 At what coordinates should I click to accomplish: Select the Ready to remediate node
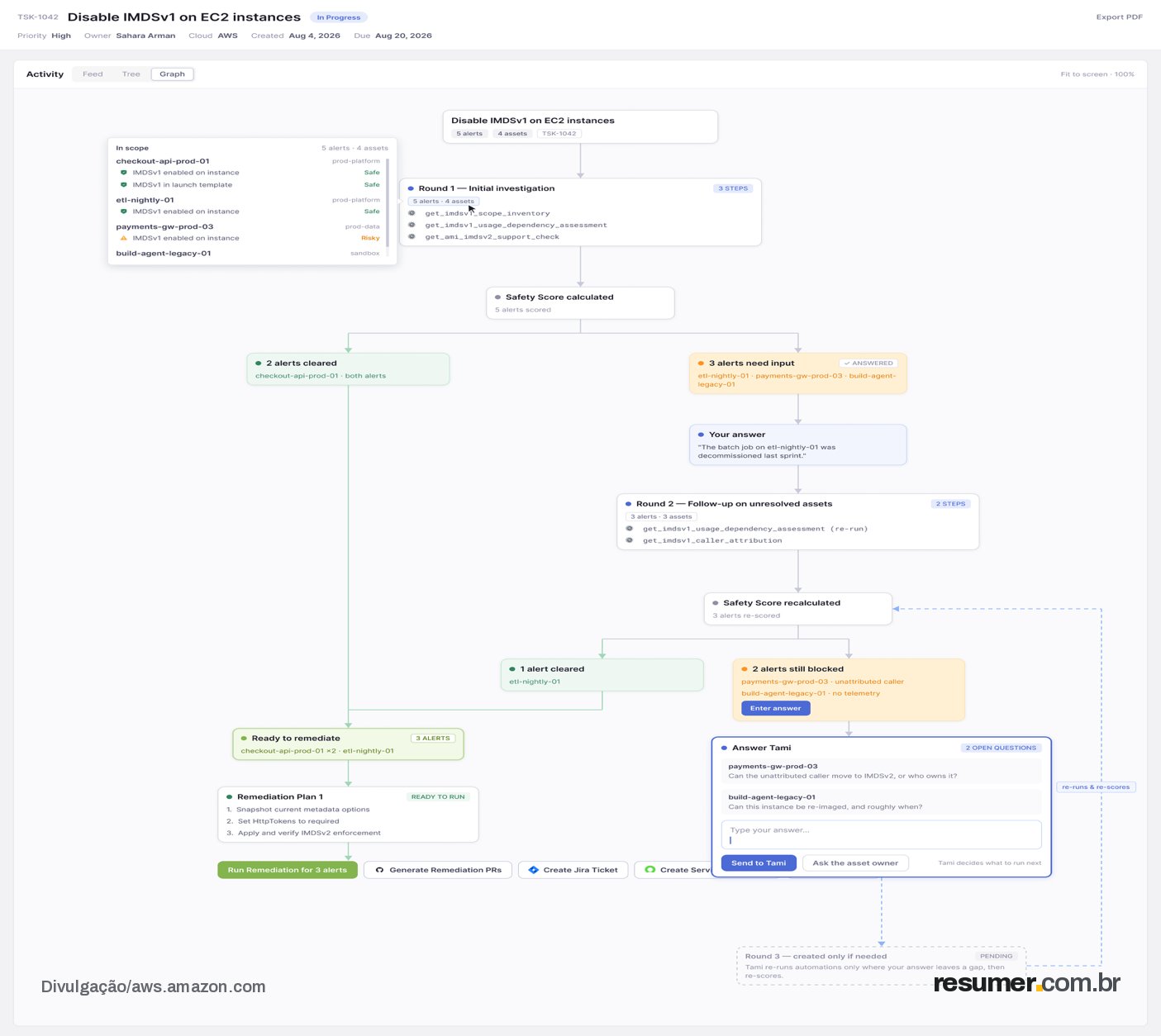[x=348, y=744]
